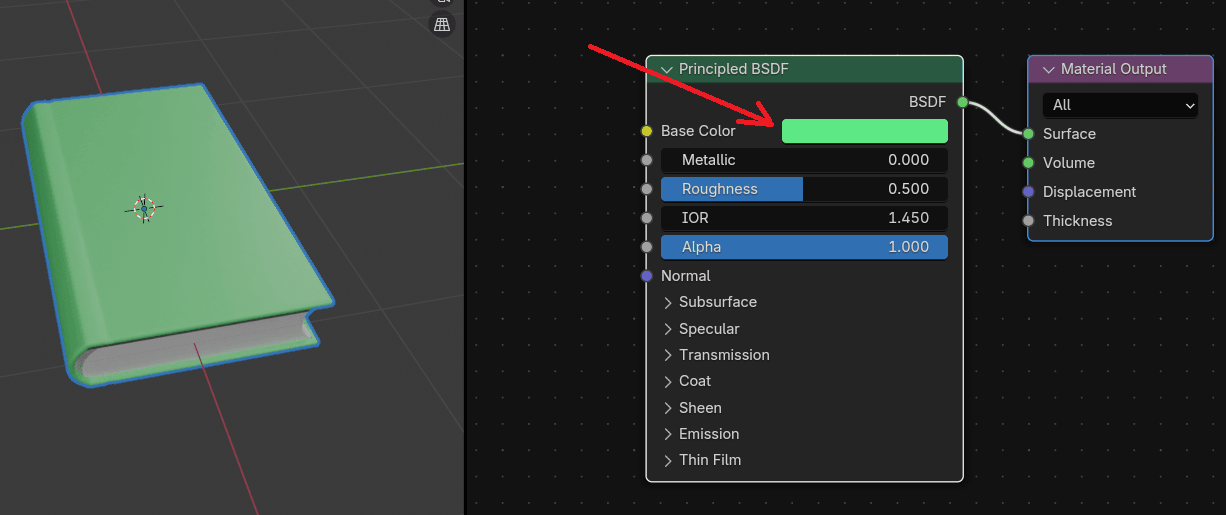Click the green BSDF output socket

tap(962, 102)
